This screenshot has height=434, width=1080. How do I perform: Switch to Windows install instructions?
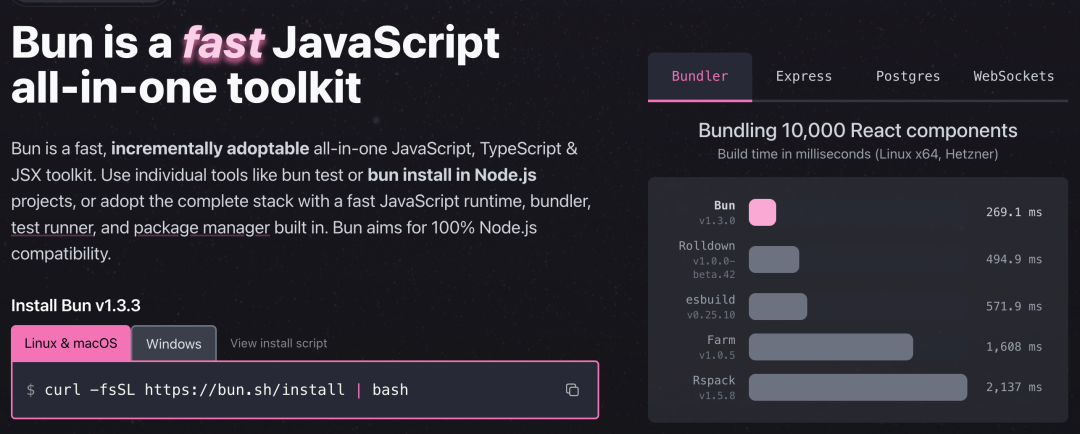pyautogui.click(x=174, y=343)
